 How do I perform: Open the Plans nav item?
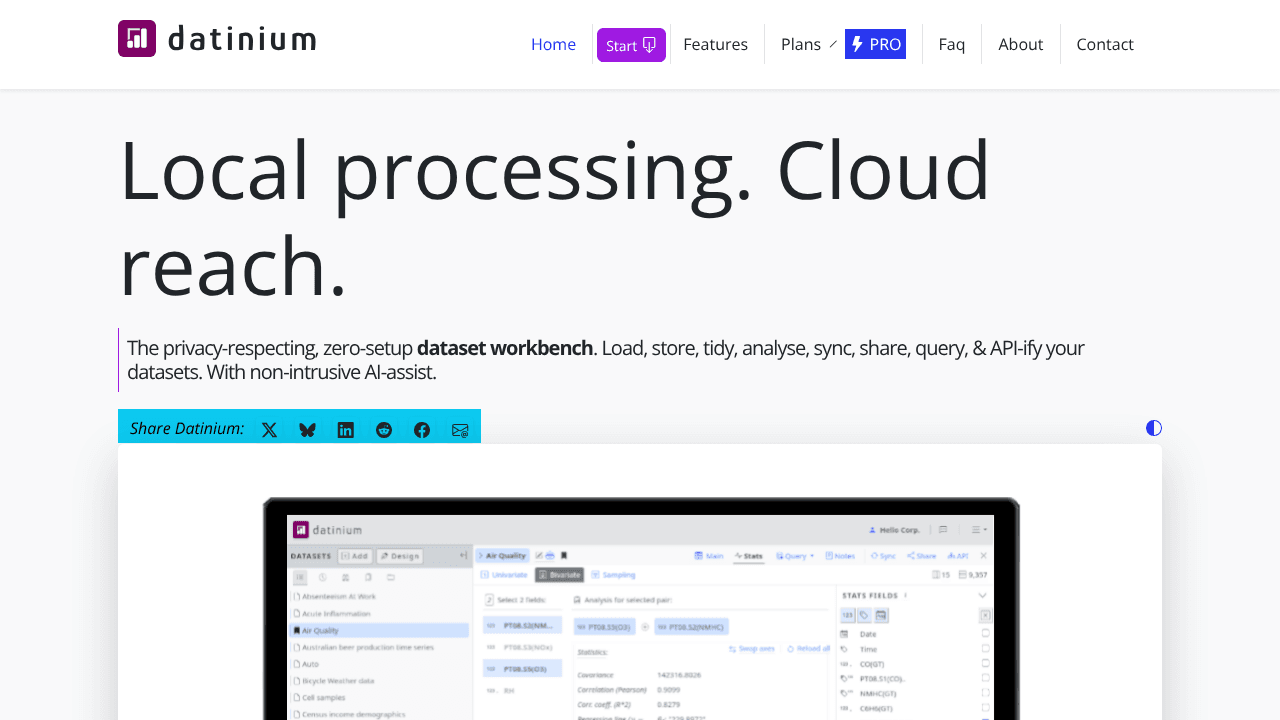[801, 44]
